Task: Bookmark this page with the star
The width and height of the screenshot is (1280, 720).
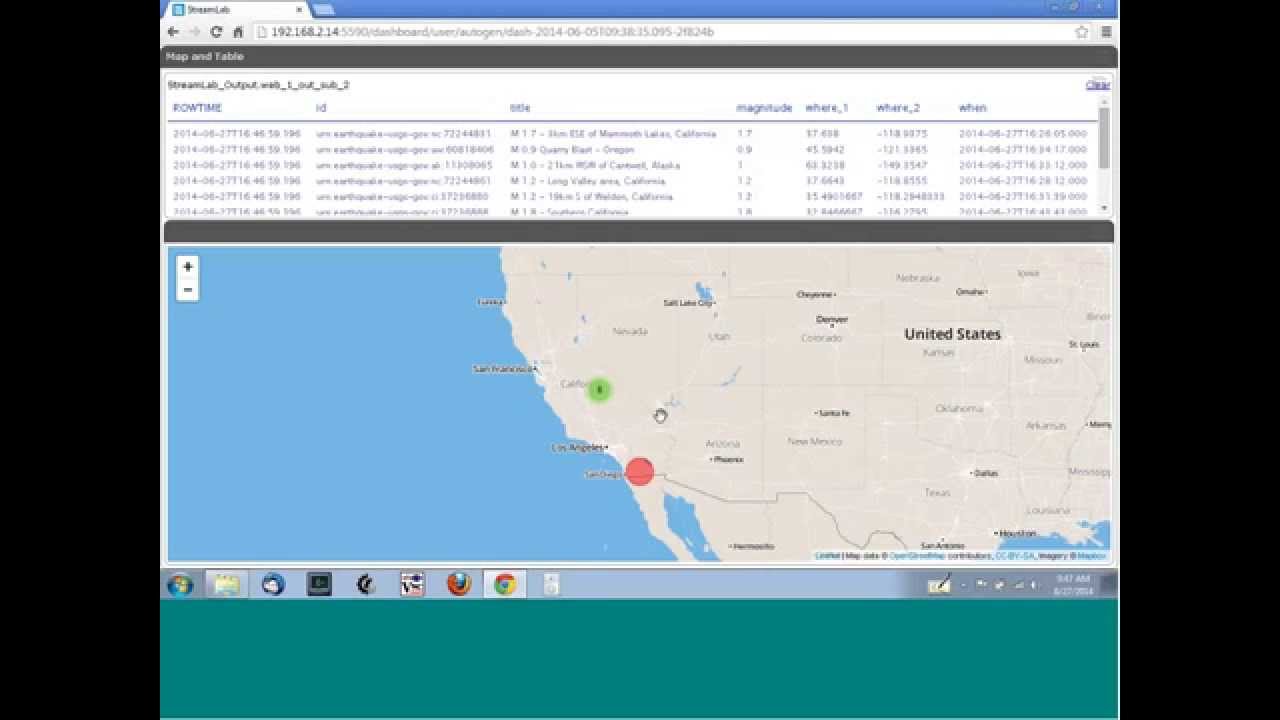Action: click(x=1081, y=32)
